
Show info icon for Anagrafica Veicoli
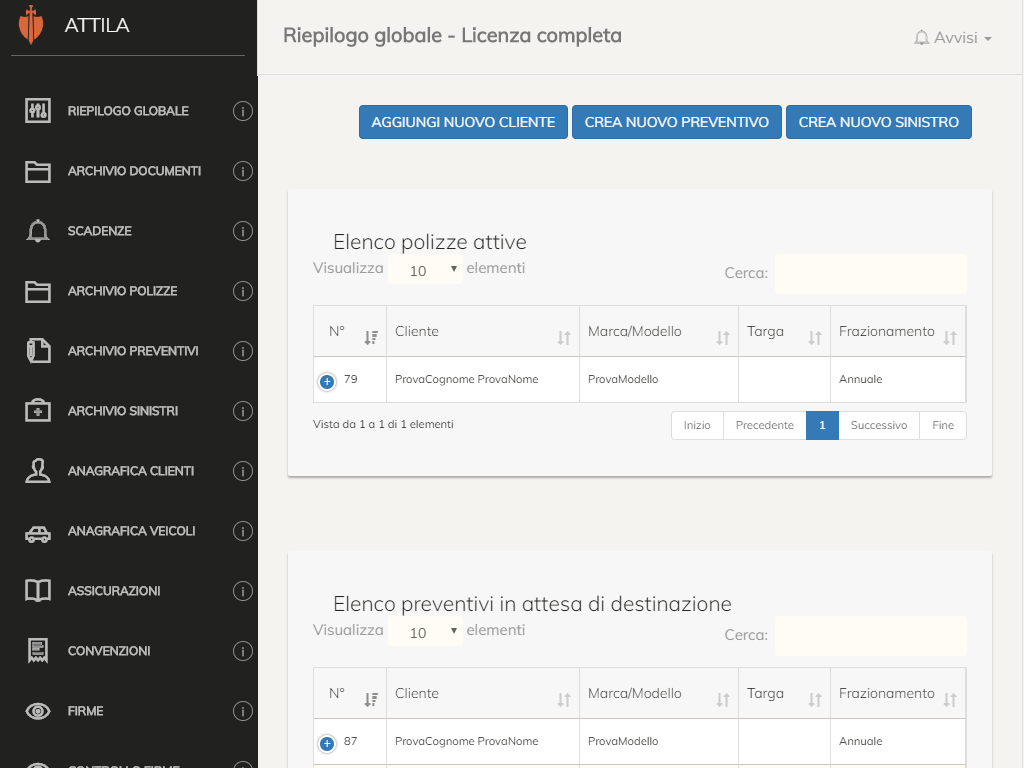click(x=243, y=531)
